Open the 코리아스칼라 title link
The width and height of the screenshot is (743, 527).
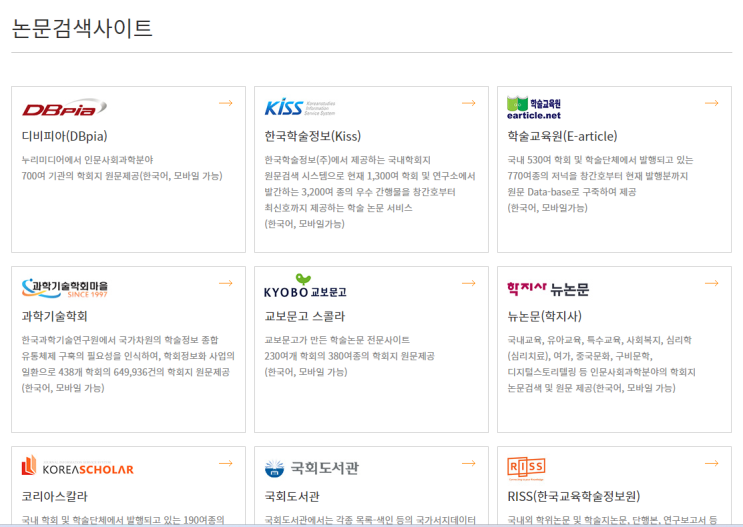[x=54, y=497]
